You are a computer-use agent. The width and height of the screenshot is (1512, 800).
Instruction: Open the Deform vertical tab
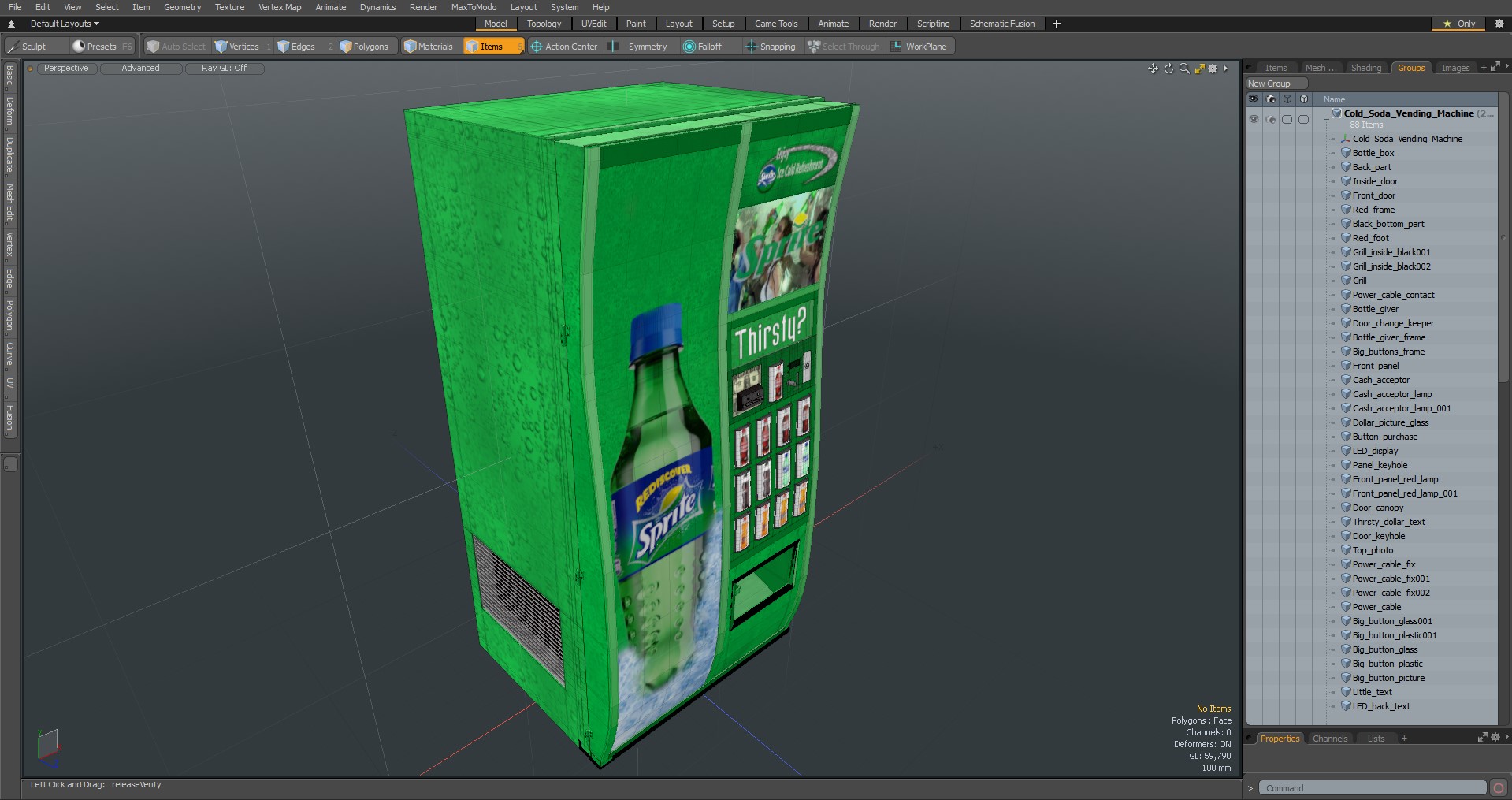pyautogui.click(x=9, y=111)
